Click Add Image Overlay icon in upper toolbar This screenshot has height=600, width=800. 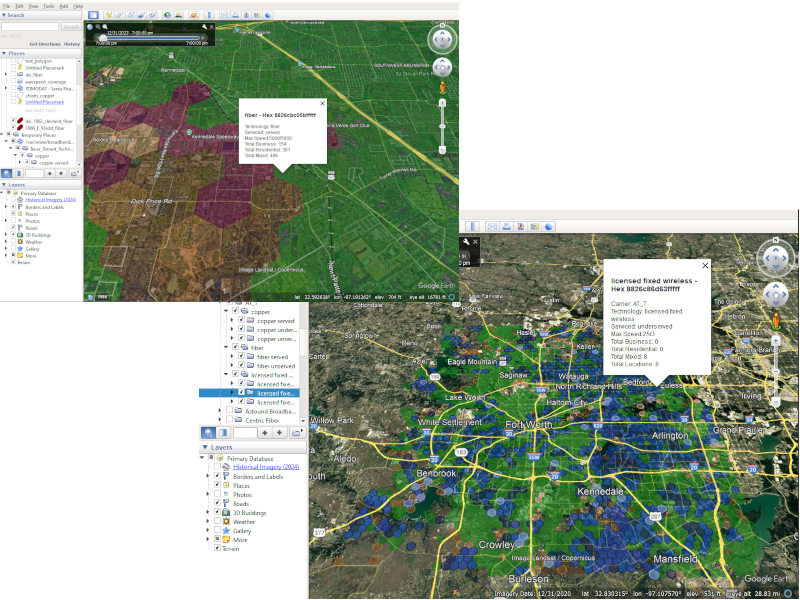(141, 15)
